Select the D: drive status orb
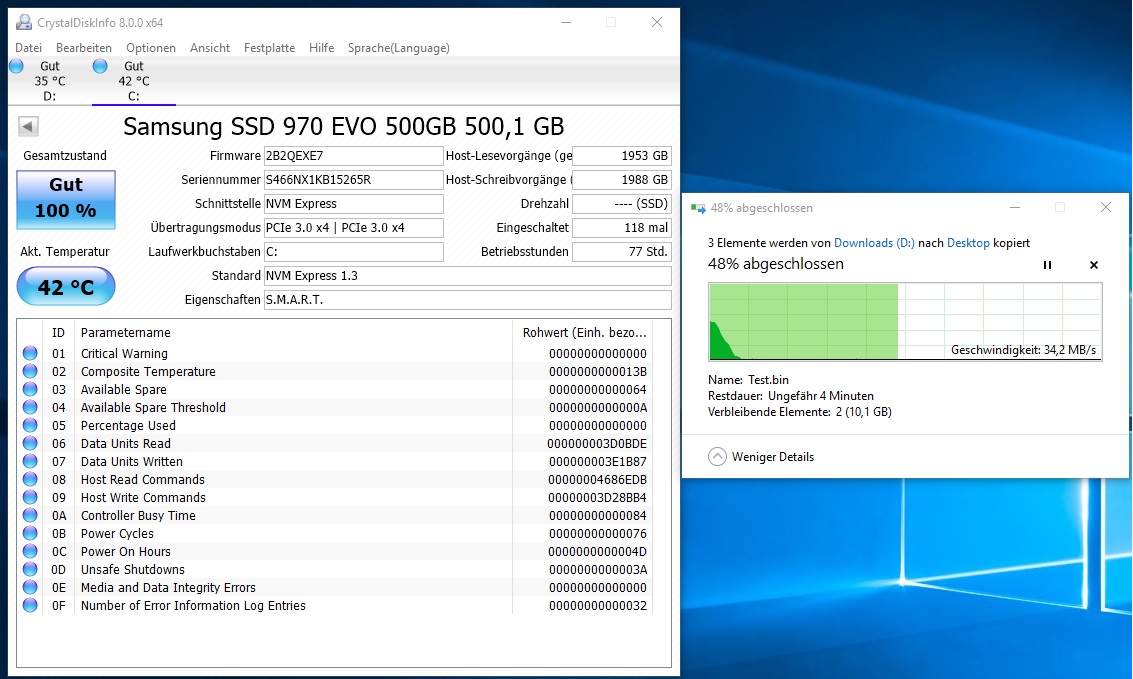This screenshot has height=679, width=1133. click(x=16, y=66)
